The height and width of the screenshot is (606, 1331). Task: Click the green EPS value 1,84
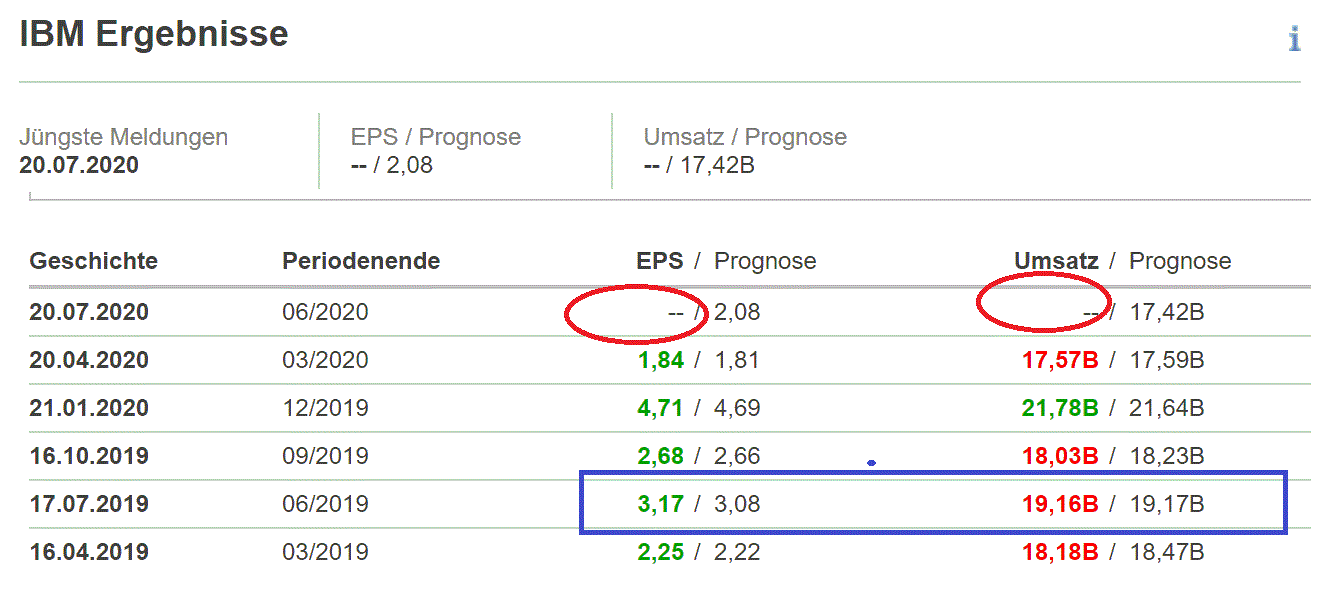660,360
